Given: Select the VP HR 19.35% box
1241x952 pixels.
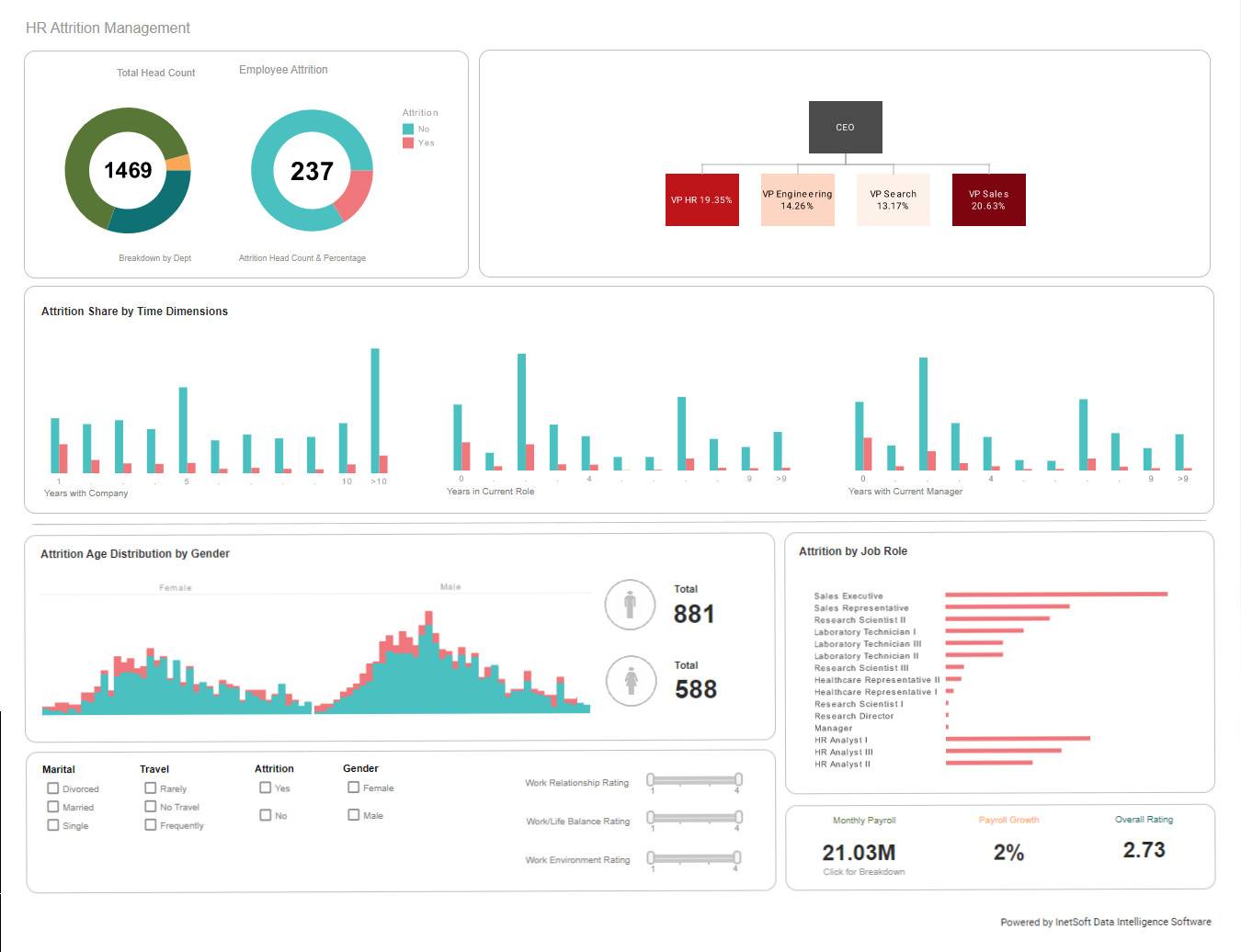Looking at the screenshot, I should click(702, 199).
